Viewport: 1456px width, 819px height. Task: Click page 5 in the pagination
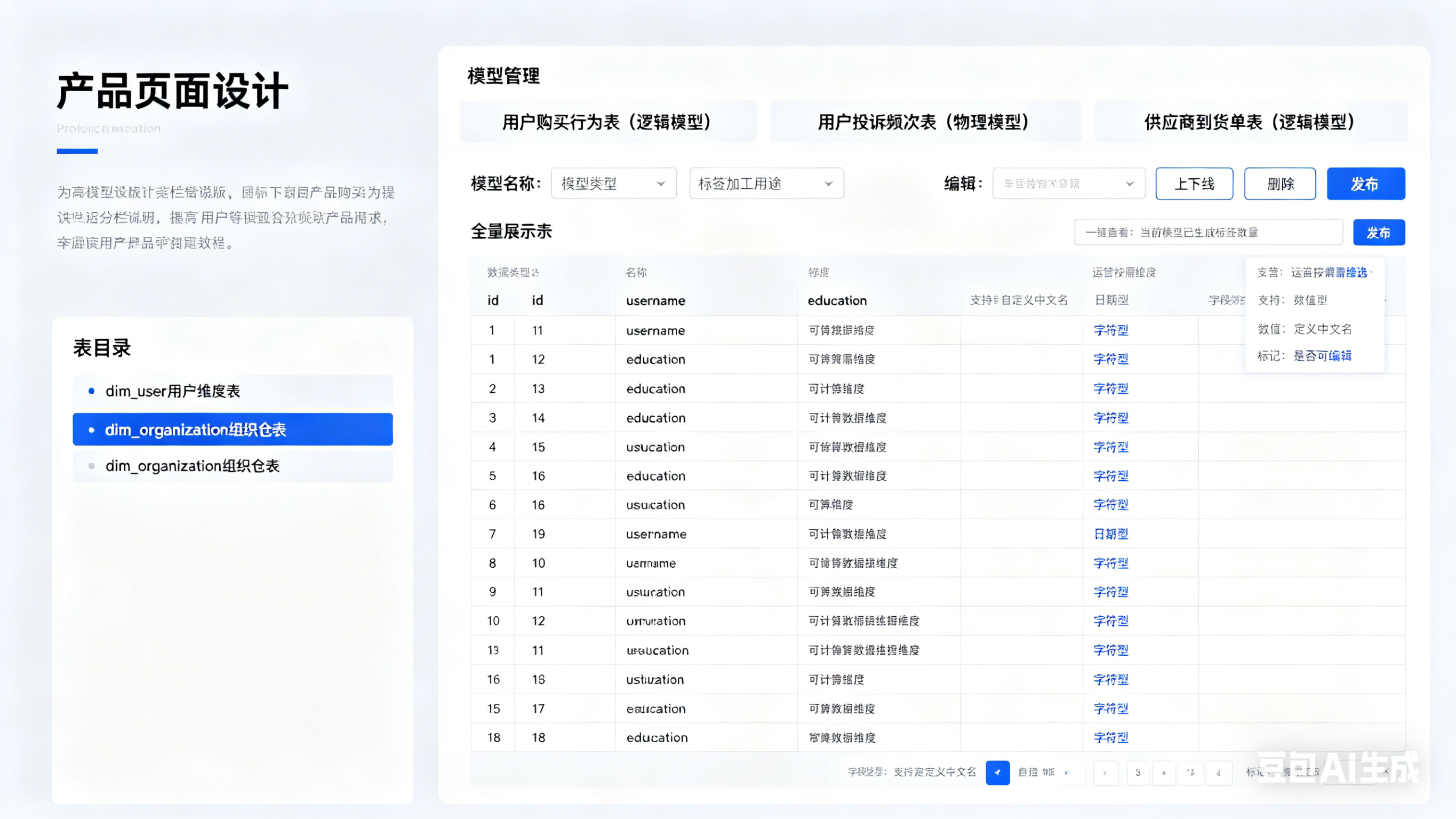(x=1138, y=773)
